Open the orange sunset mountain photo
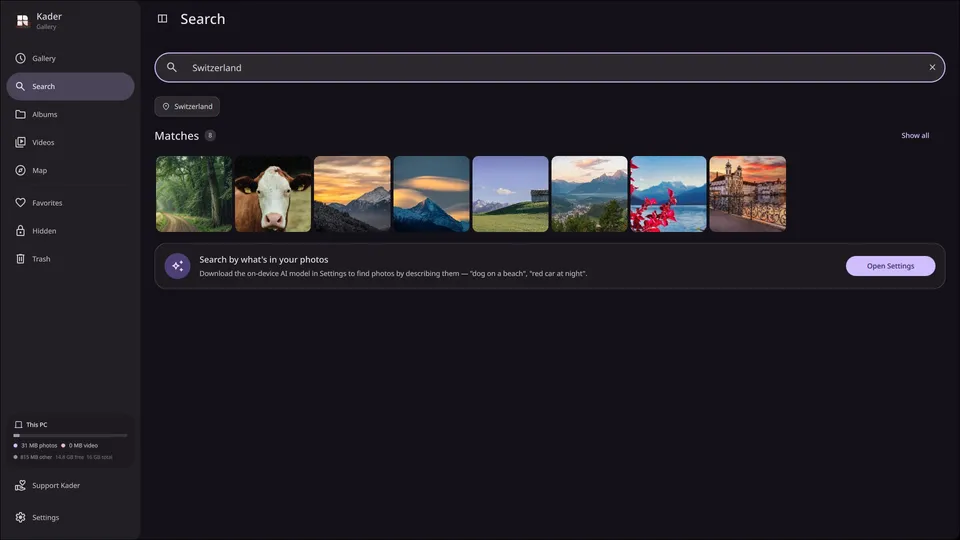 (x=352, y=194)
